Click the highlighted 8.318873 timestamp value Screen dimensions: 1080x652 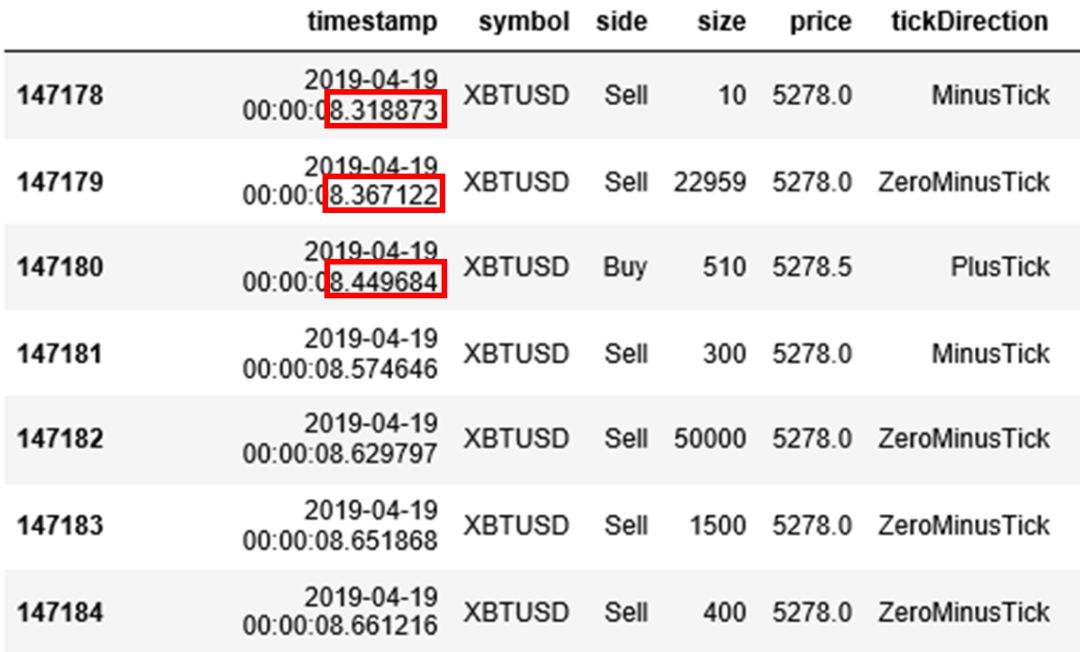point(385,111)
